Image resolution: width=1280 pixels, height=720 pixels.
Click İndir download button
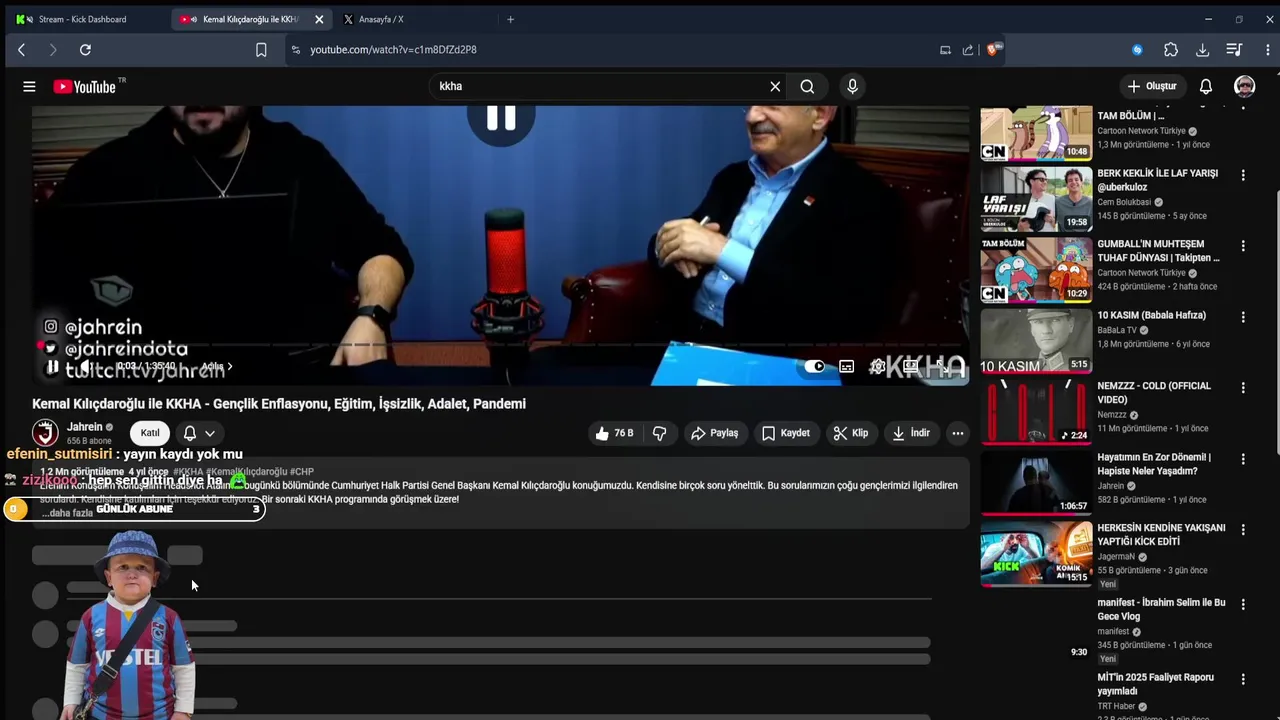tap(911, 433)
